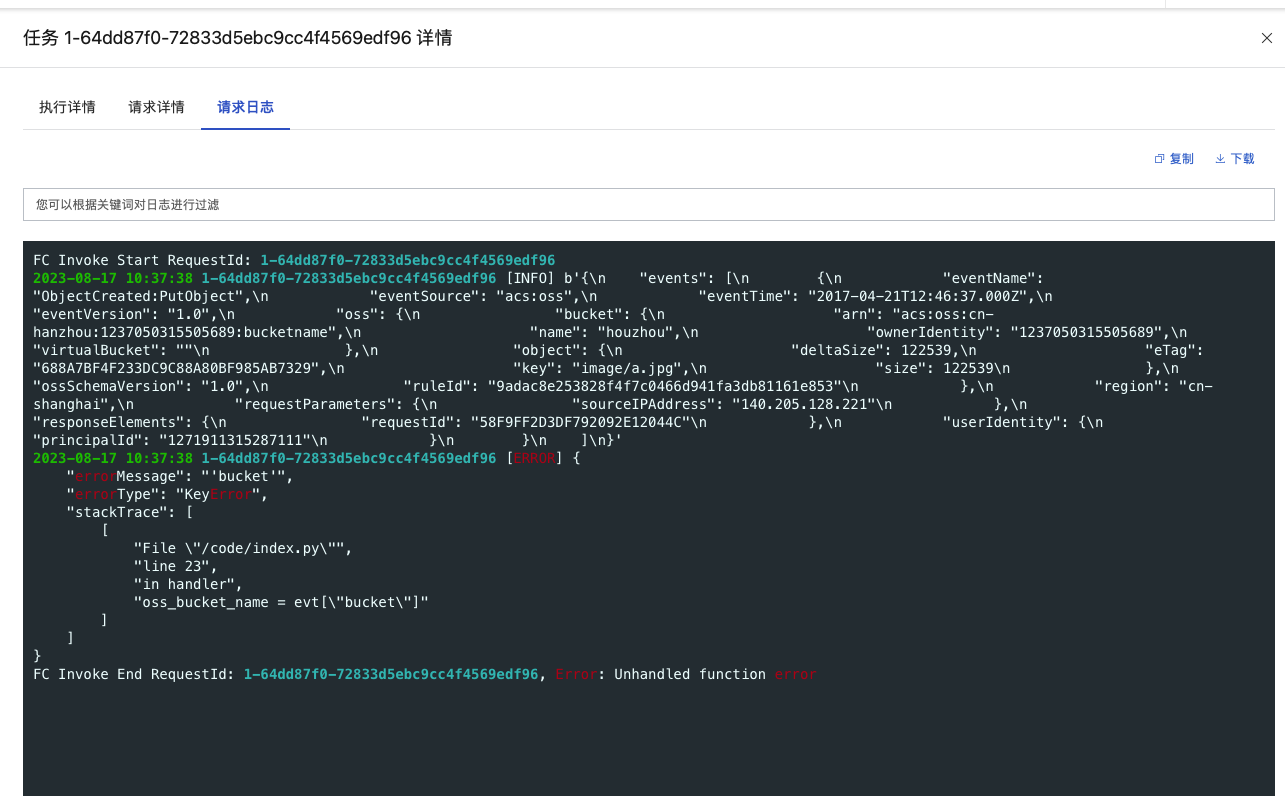This screenshot has width=1285, height=797.
Task: Click the download icon beside 下载
Action: pos(1220,159)
